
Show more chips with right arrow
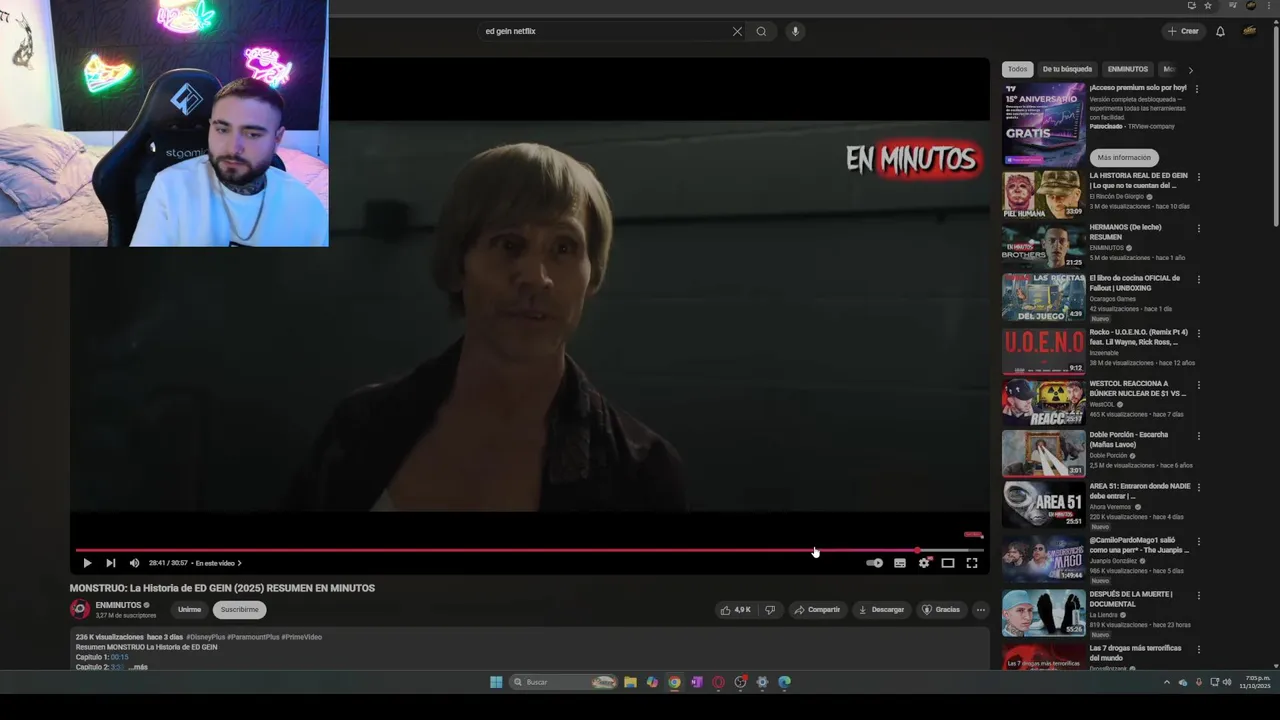pos(1190,70)
